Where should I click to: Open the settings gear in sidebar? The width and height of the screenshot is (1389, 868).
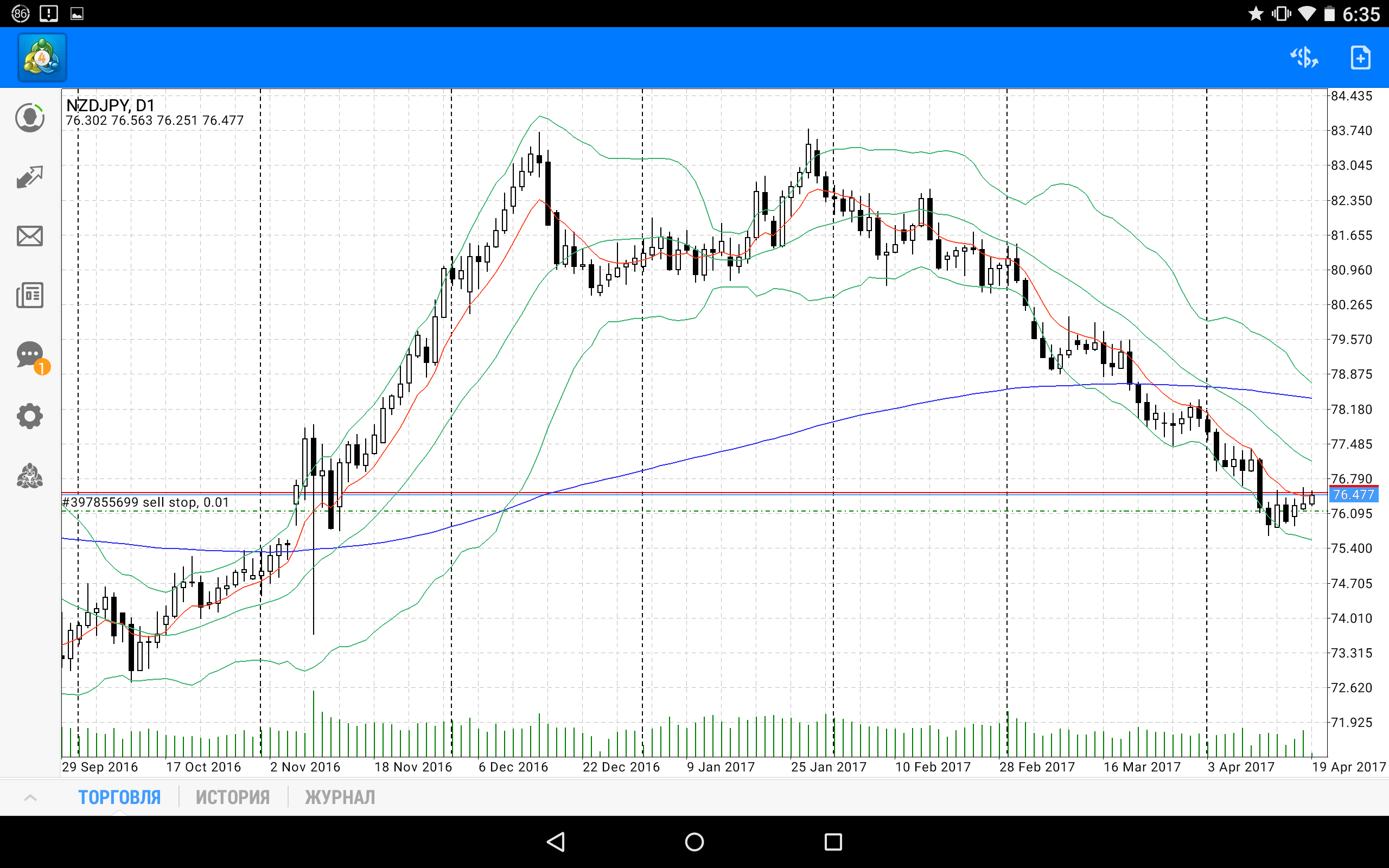pos(30,416)
